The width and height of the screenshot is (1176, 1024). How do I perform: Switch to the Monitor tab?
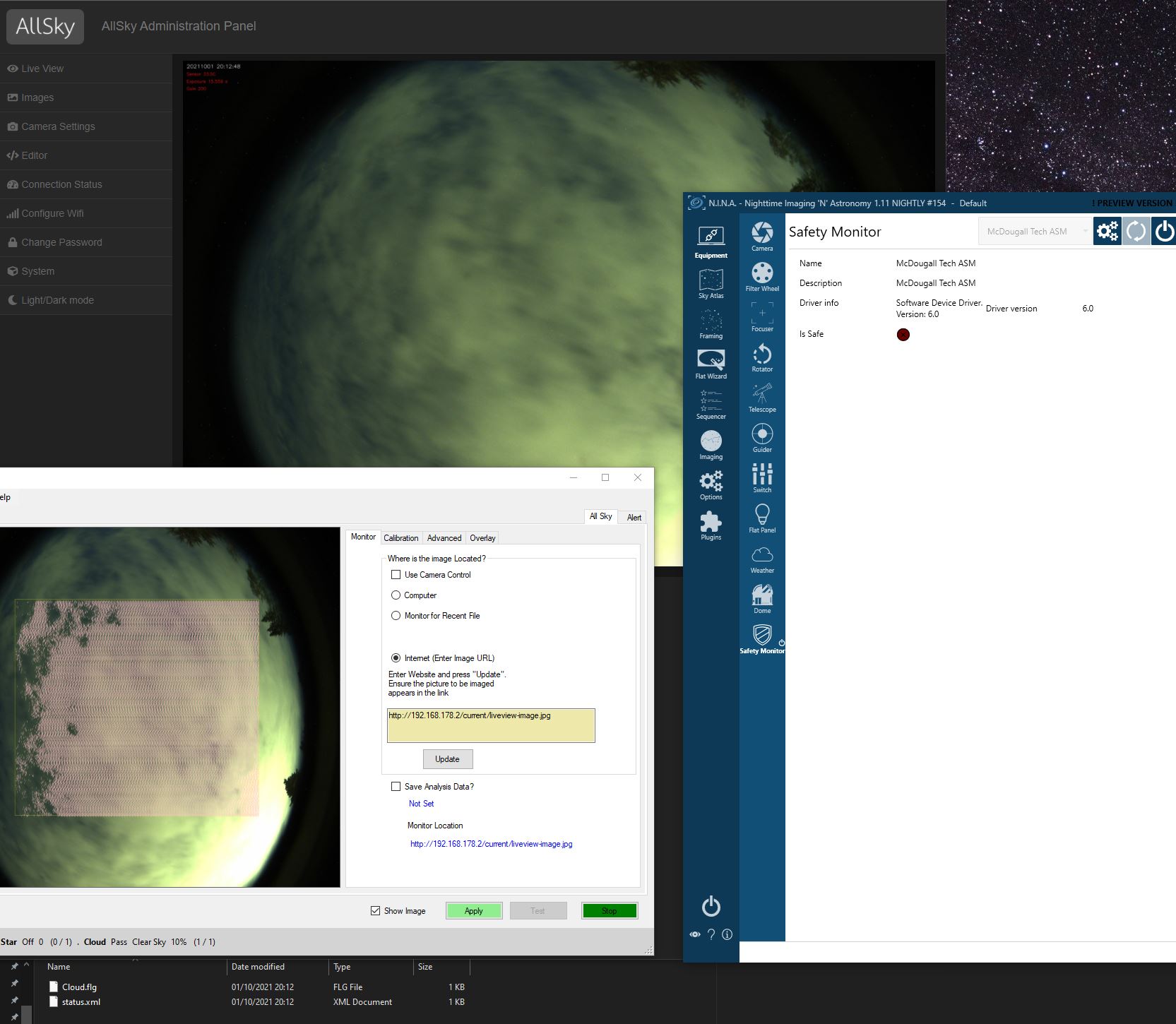pyautogui.click(x=363, y=537)
